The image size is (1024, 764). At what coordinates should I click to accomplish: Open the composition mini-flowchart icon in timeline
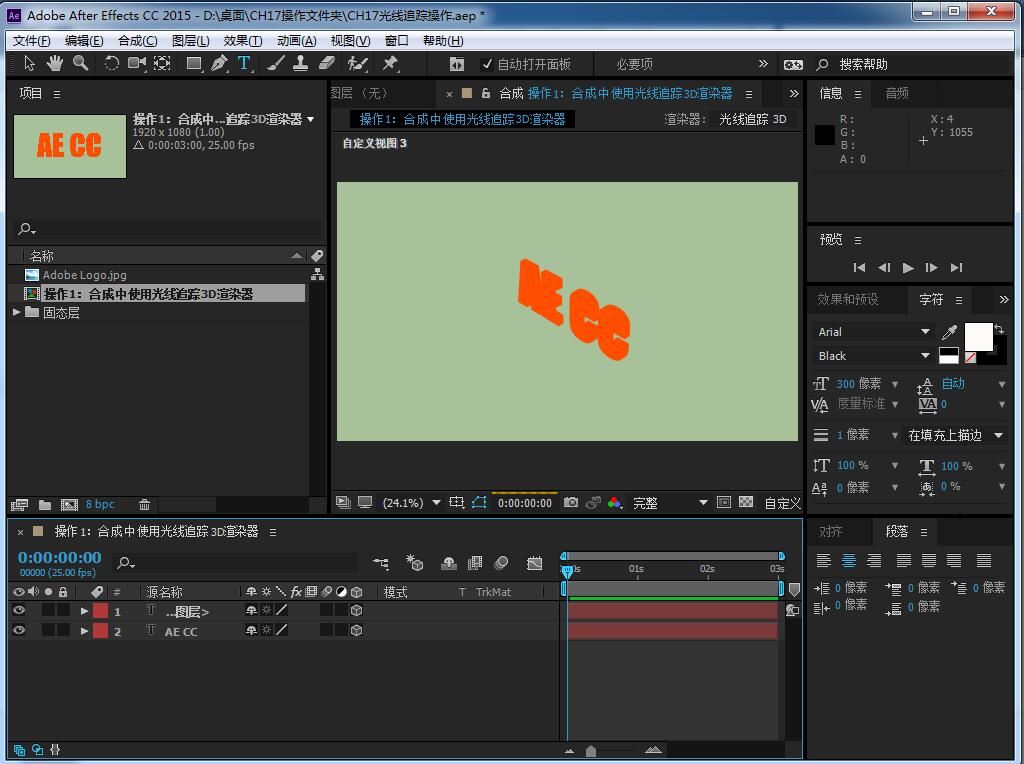[381, 563]
